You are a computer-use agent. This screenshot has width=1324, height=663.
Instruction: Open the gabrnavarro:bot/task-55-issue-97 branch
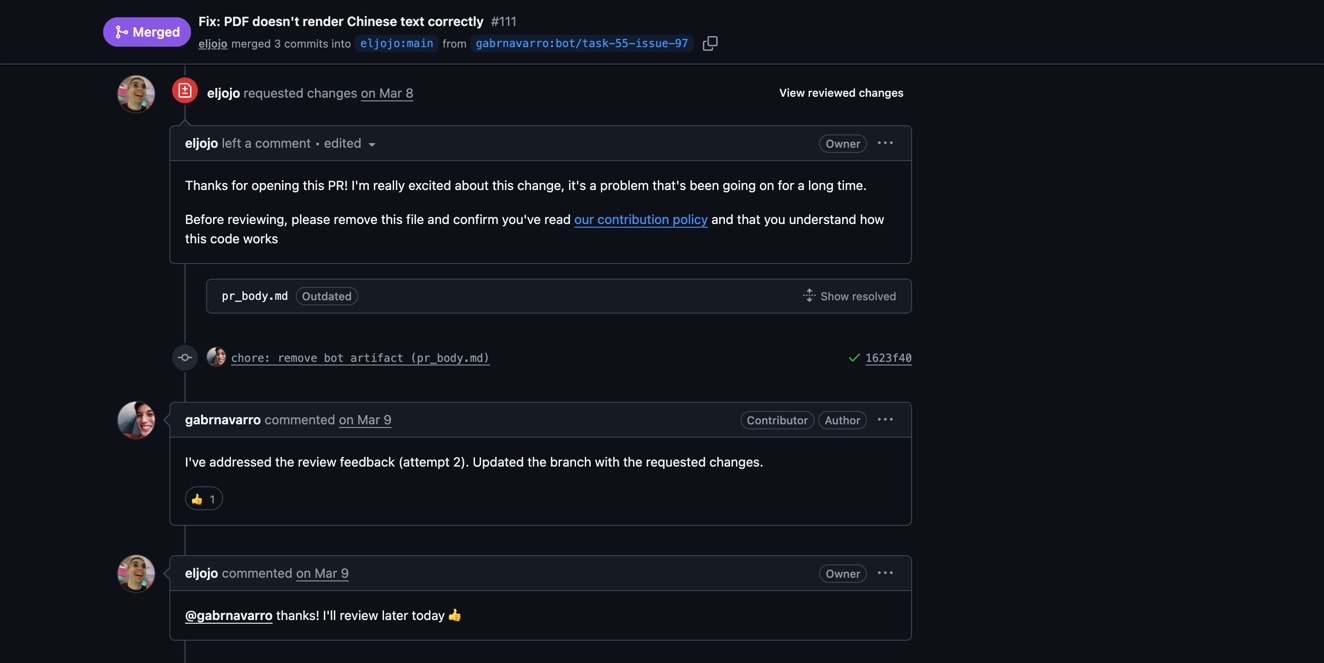click(x=581, y=44)
